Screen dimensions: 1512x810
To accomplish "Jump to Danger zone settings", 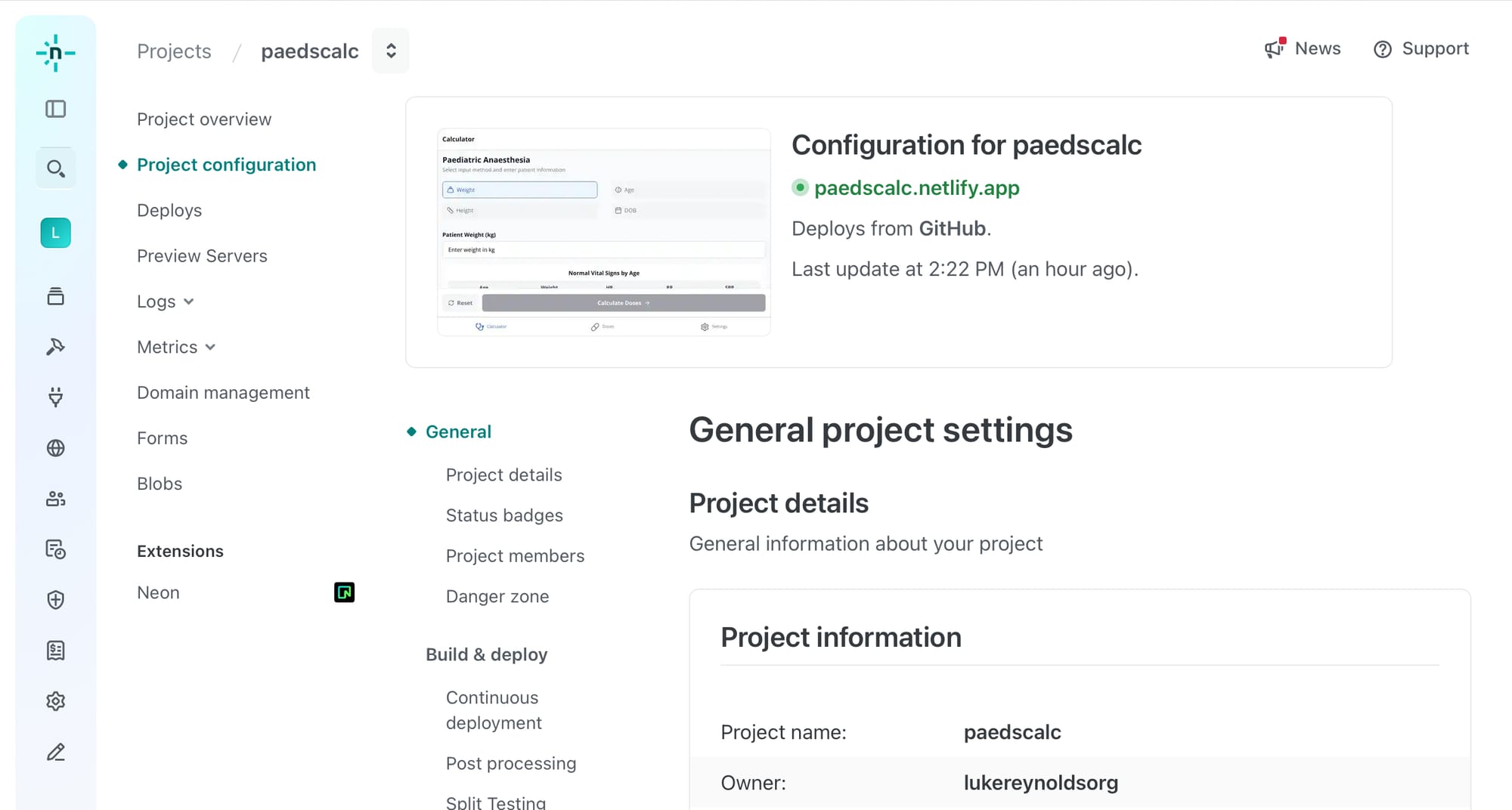I will [497, 596].
